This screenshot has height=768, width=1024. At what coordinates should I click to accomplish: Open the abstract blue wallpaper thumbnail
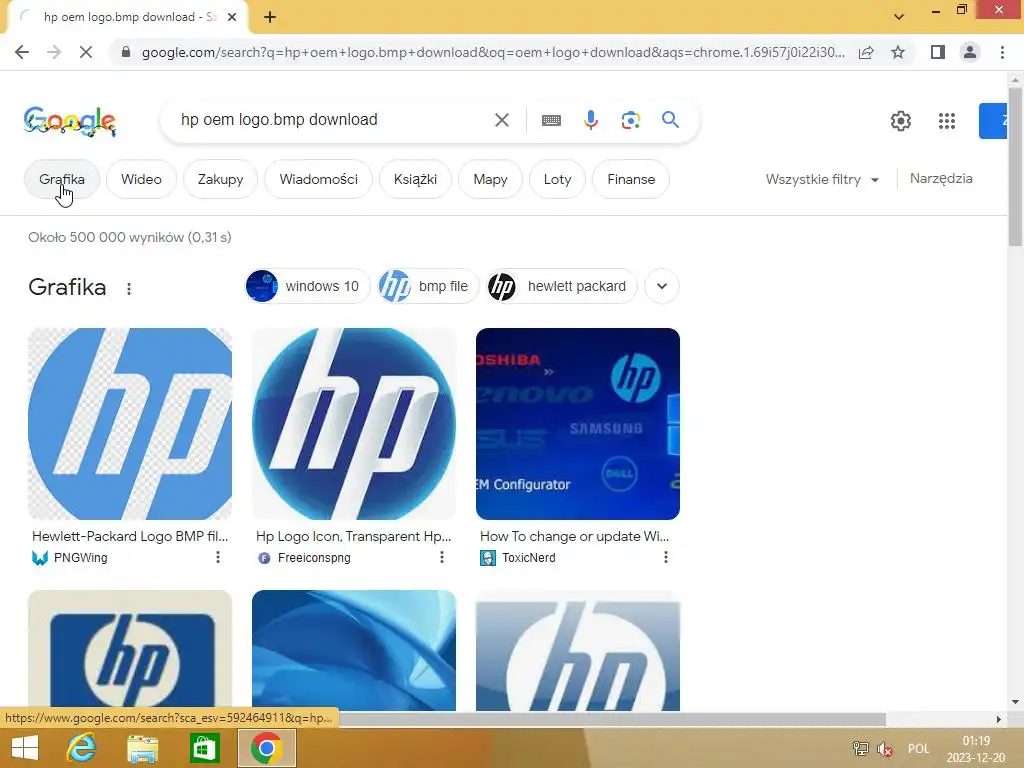pyautogui.click(x=354, y=650)
